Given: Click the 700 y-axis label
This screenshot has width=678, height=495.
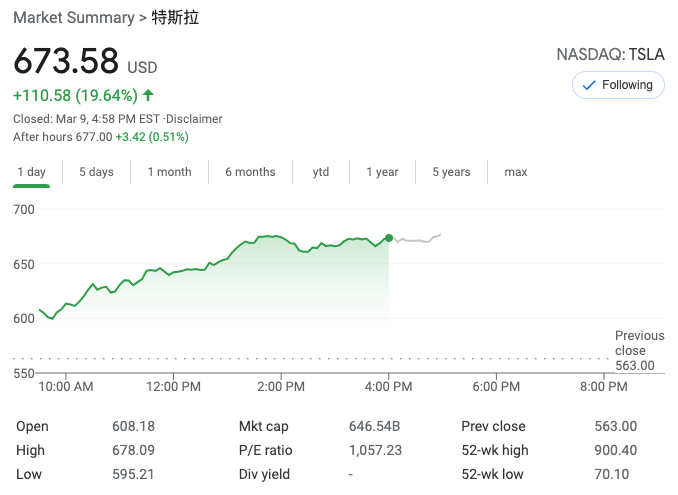Looking at the screenshot, I should (x=24, y=210).
